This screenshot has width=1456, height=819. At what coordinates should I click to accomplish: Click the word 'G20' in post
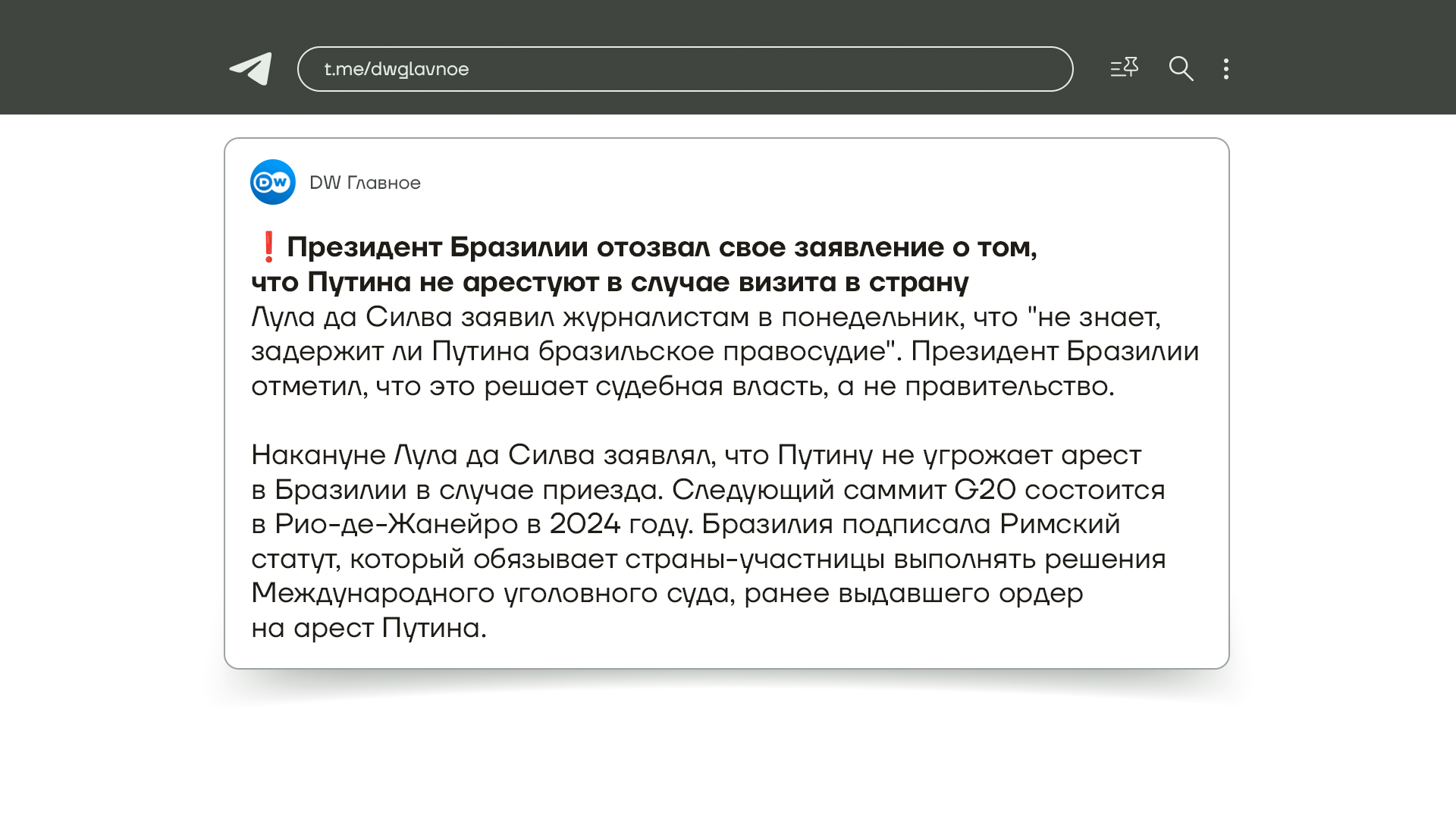pyautogui.click(x=984, y=490)
